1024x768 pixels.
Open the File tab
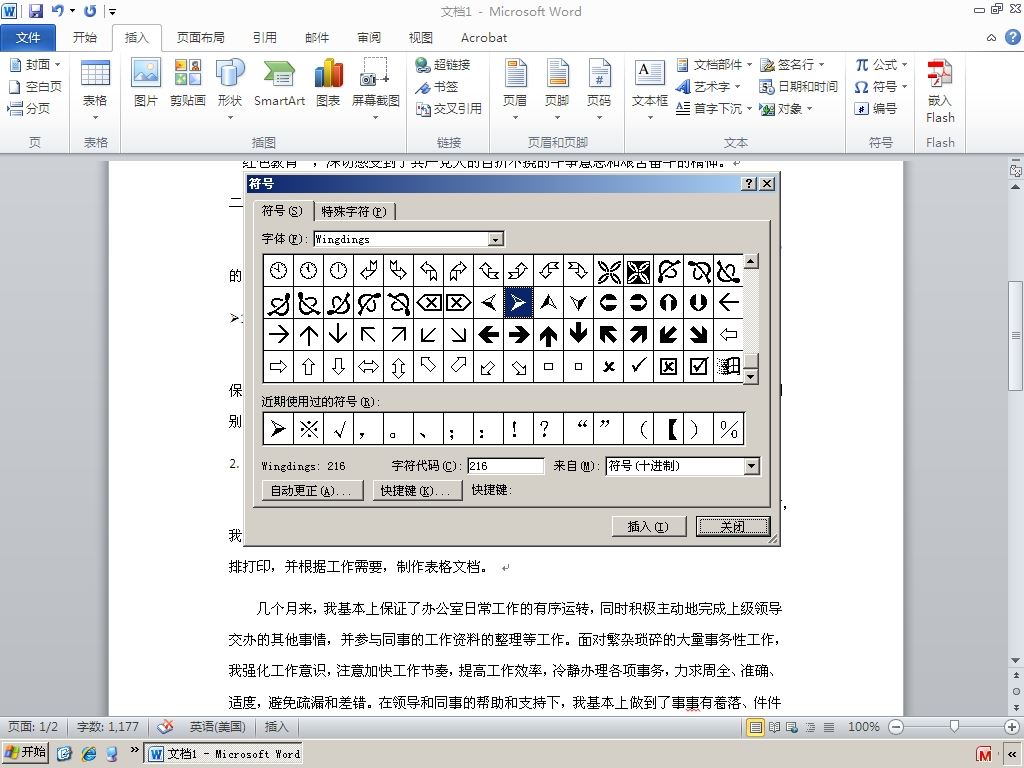[x=27, y=38]
